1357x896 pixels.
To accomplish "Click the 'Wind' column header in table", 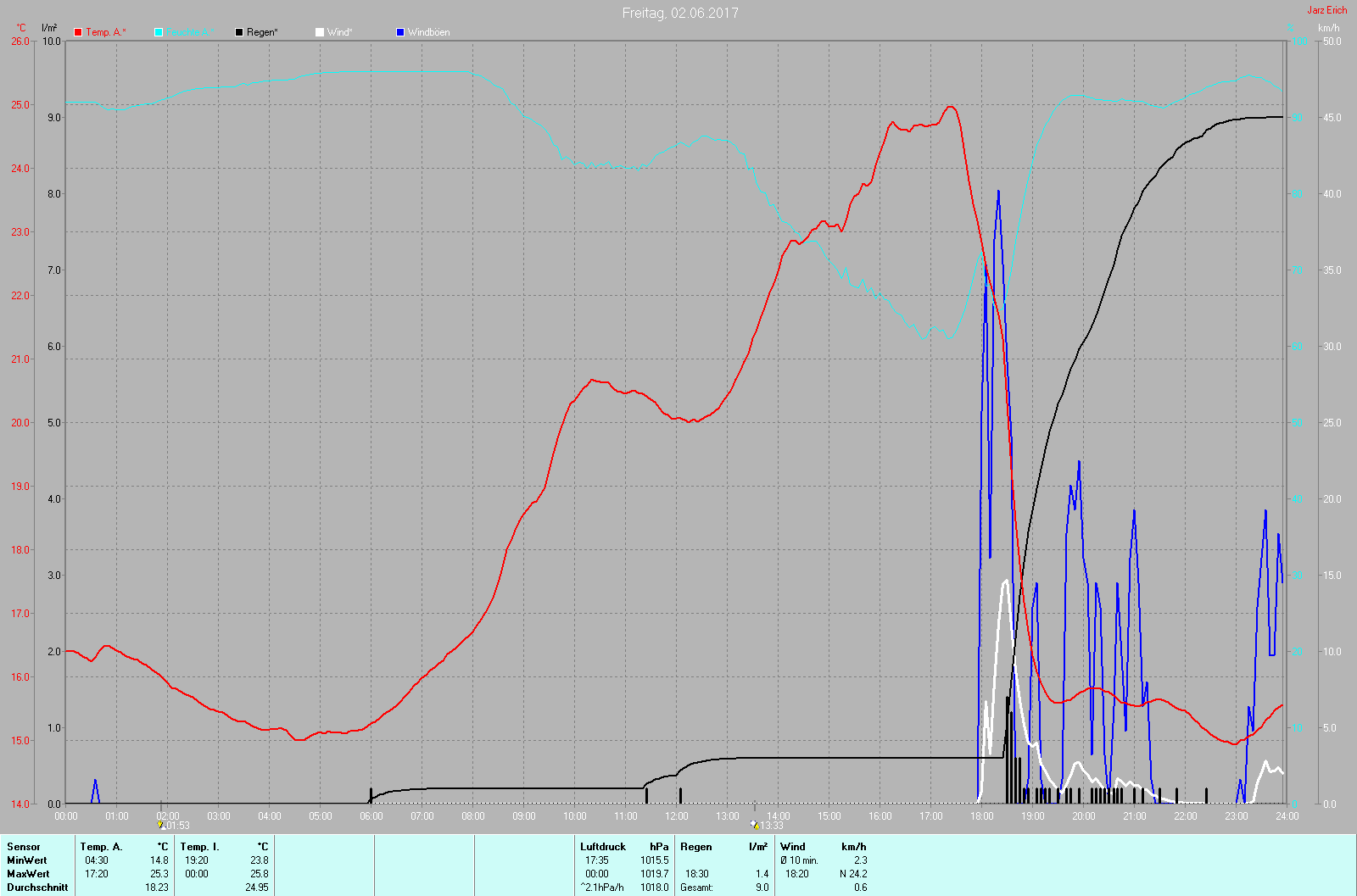I will [x=793, y=847].
